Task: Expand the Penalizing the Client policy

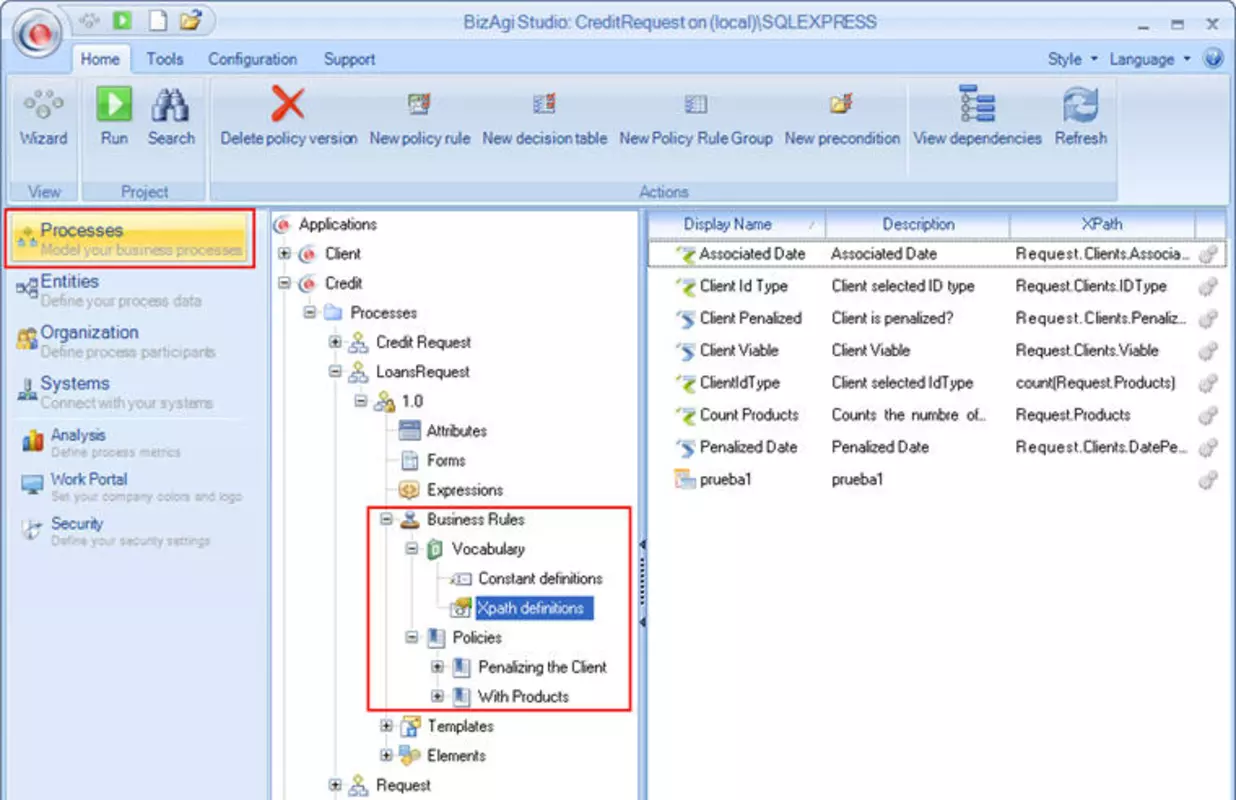Action: pos(436,667)
